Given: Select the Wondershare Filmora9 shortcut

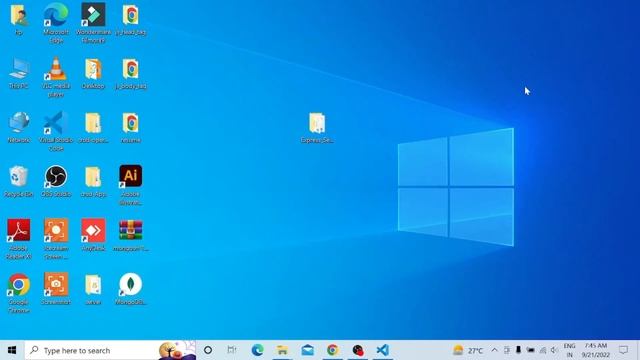Looking at the screenshot, I should [x=93, y=23].
